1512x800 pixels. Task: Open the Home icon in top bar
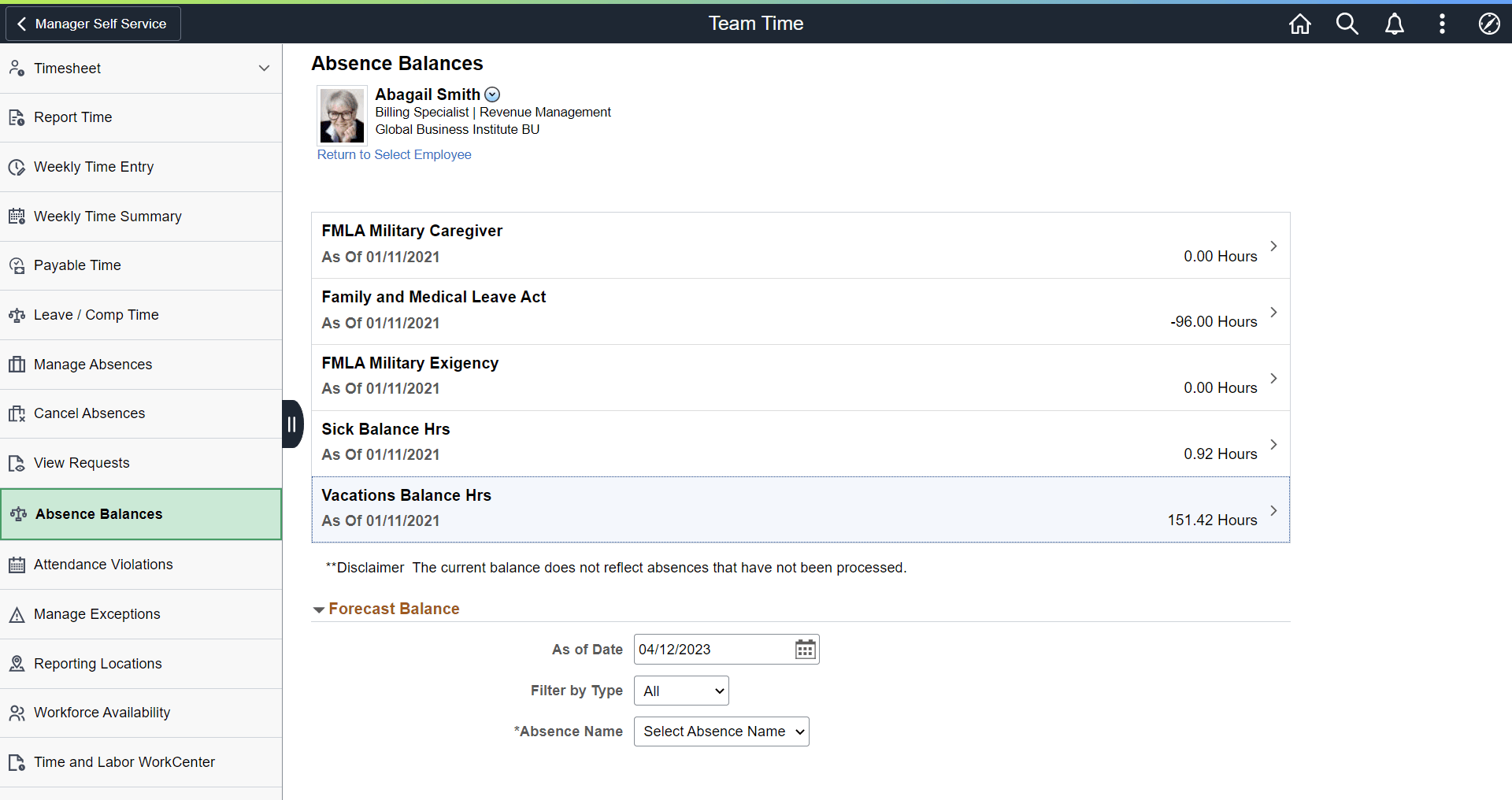(1299, 24)
